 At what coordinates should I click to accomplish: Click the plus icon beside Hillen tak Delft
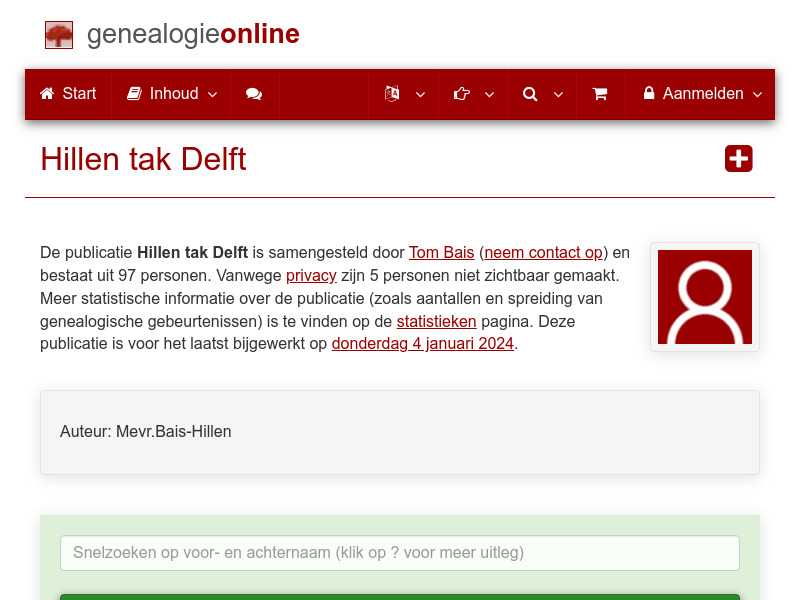pyautogui.click(x=738, y=158)
